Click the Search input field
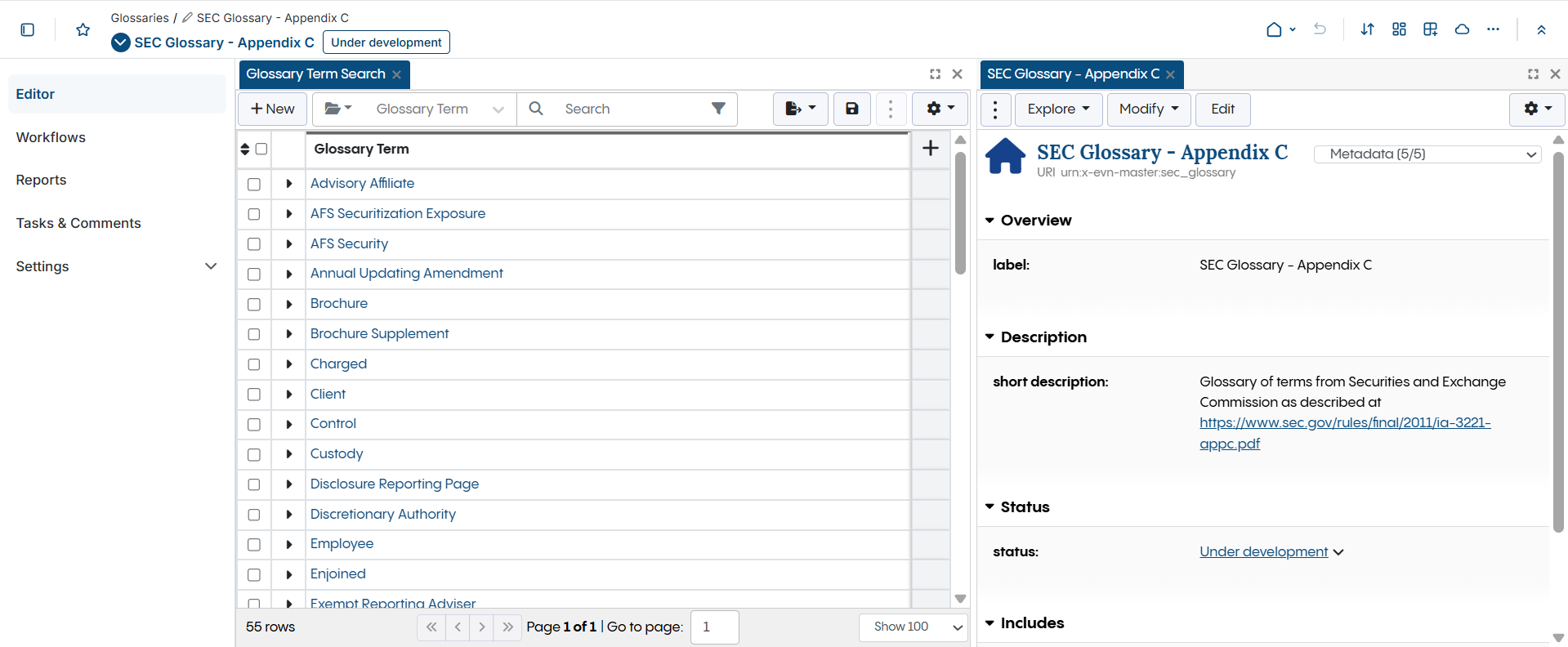1568x647 pixels. pyautogui.click(x=629, y=109)
